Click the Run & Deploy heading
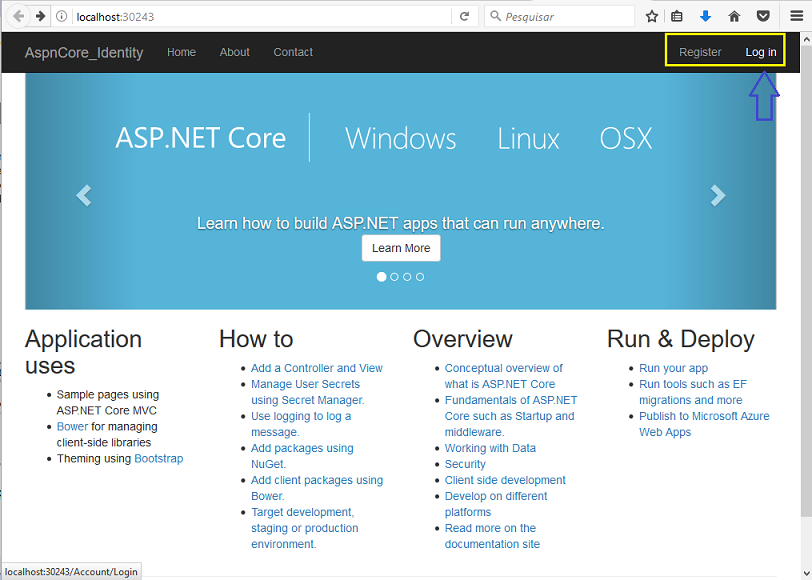 (x=680, y=339)
